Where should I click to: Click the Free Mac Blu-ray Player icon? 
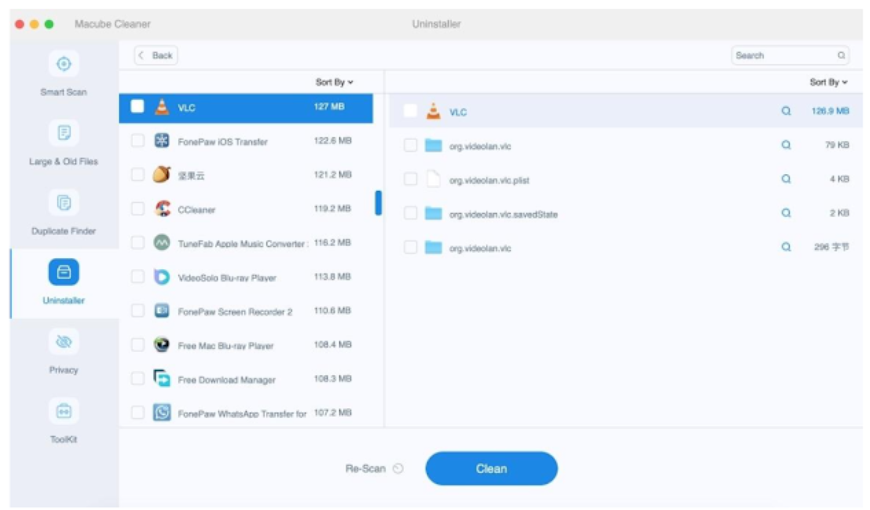pos(161,345)
